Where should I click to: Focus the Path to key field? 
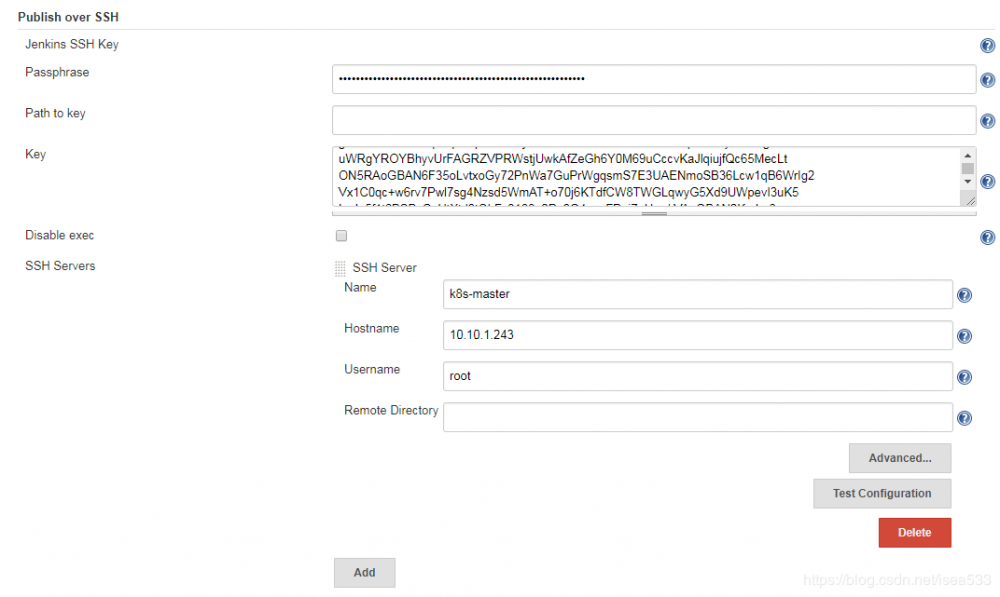click(653, 120)
